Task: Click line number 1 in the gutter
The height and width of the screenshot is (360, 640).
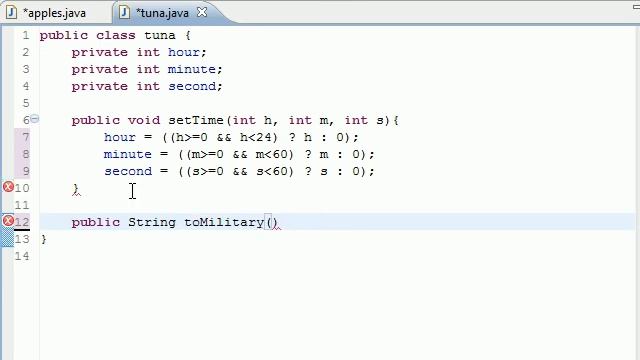Action: pyautogui.click(x=26, y=36)
